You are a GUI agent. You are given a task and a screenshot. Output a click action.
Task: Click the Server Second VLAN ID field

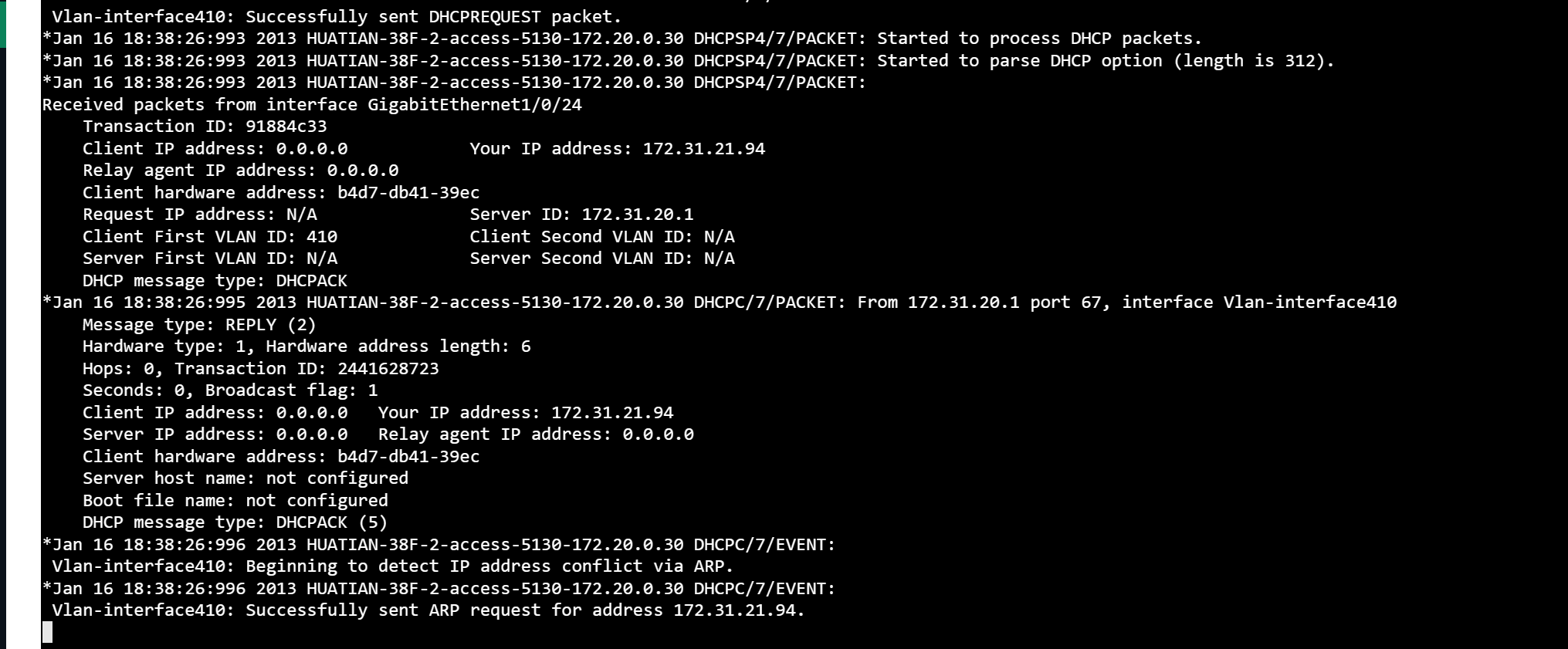tap(601, 259)
